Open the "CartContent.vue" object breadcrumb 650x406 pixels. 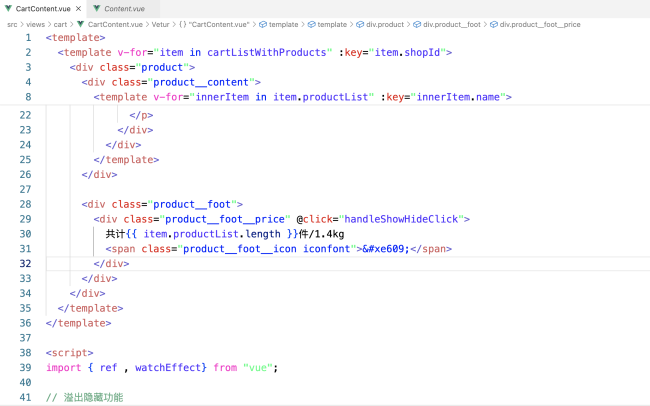point(219,24)
